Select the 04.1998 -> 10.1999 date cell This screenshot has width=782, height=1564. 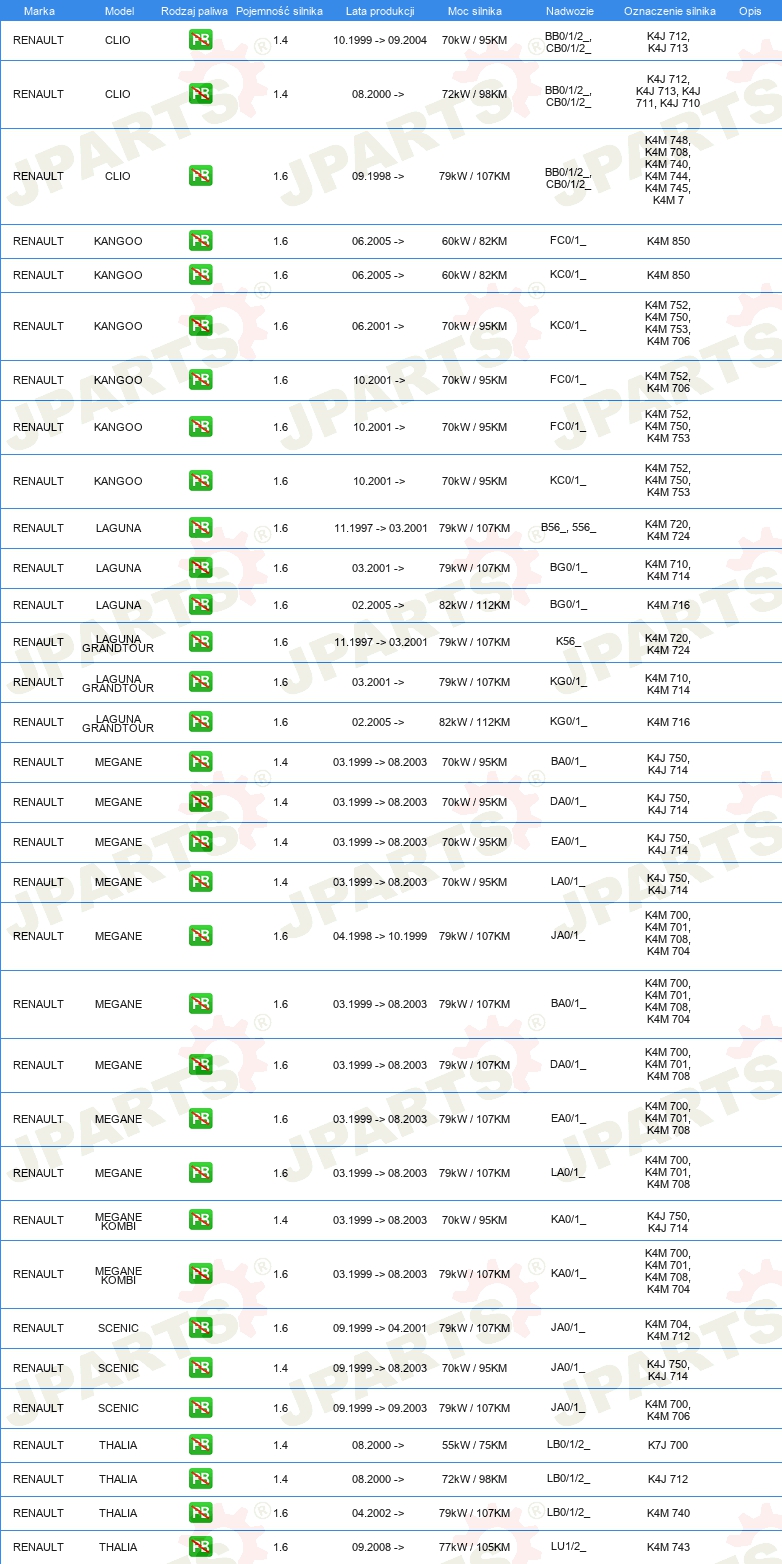tap(380, 936)
